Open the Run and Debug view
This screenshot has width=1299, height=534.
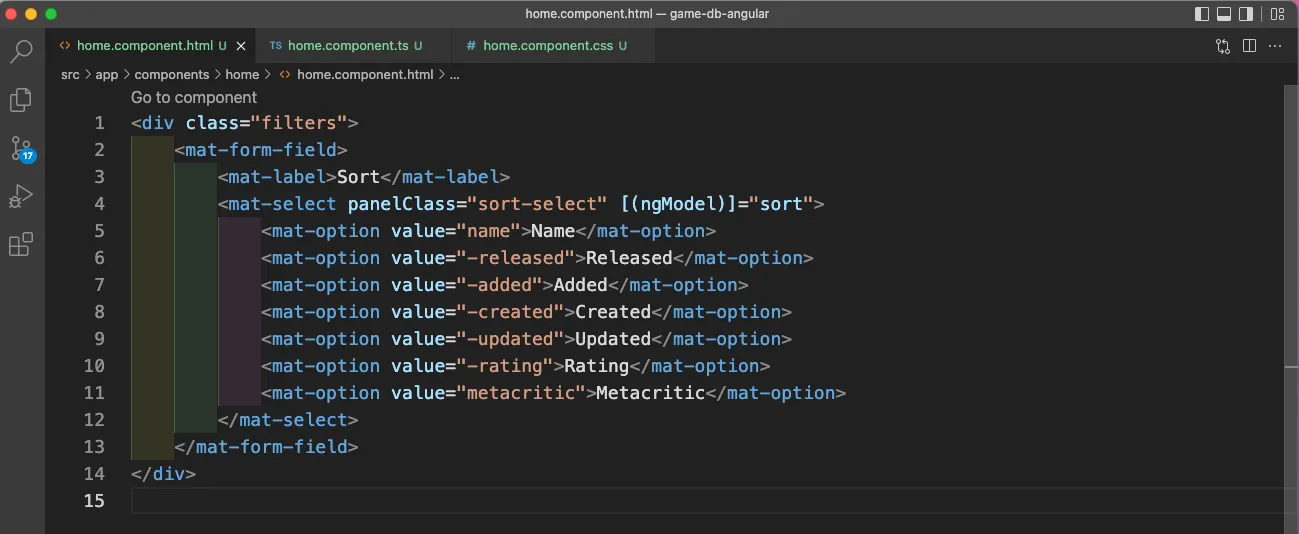21,196
